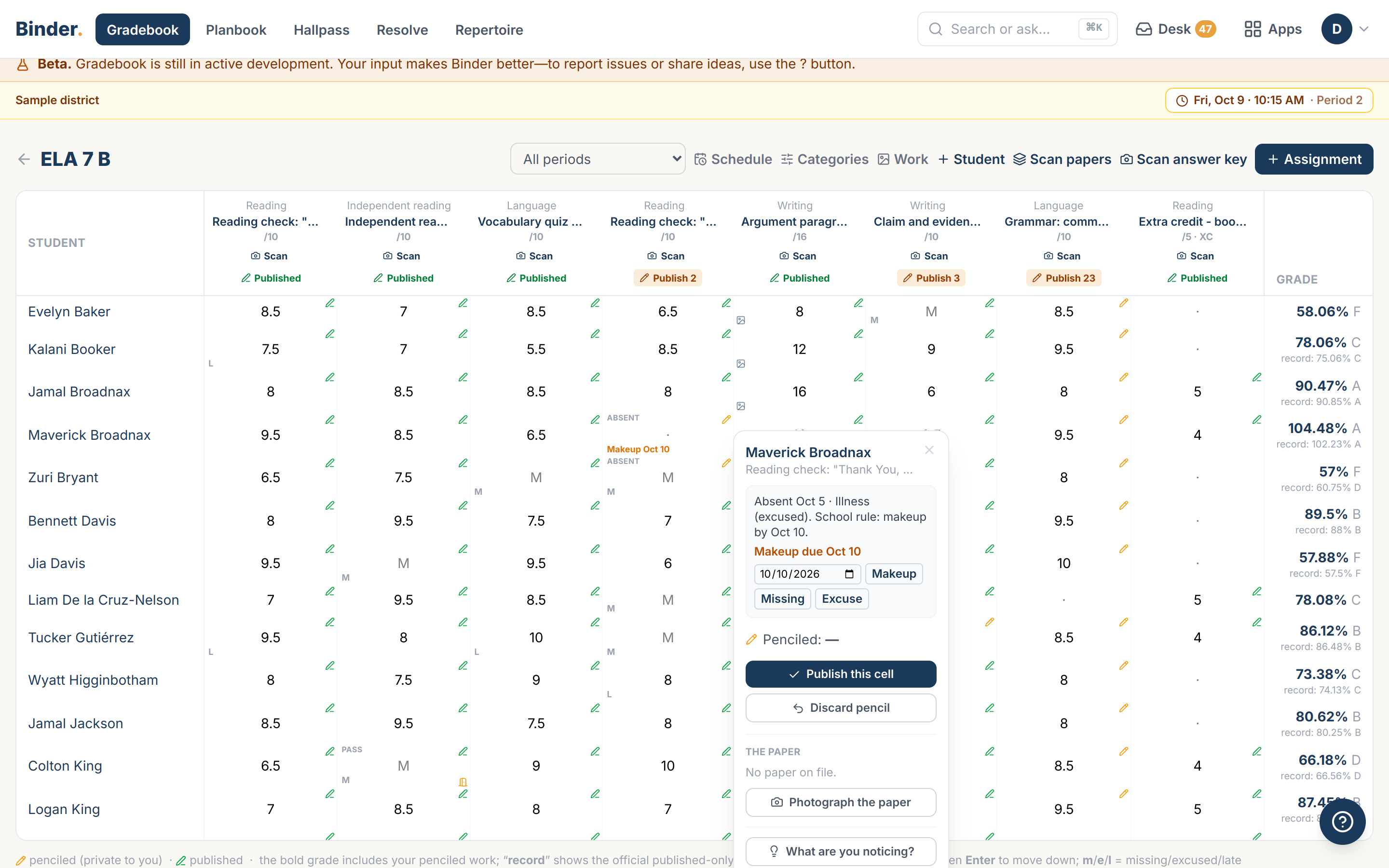The height and width of the screenshot is (868, 1389).
Task: Click the Scan icon under Vocabulary quiz
Action: (534, 256)
